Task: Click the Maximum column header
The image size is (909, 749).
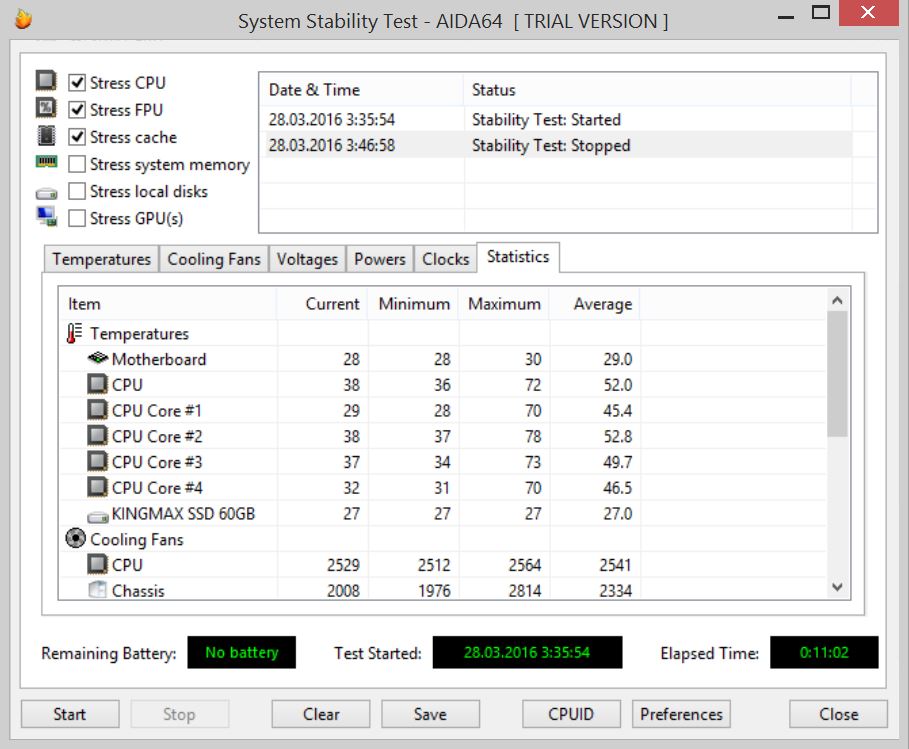Action: (x=504, y=304)
